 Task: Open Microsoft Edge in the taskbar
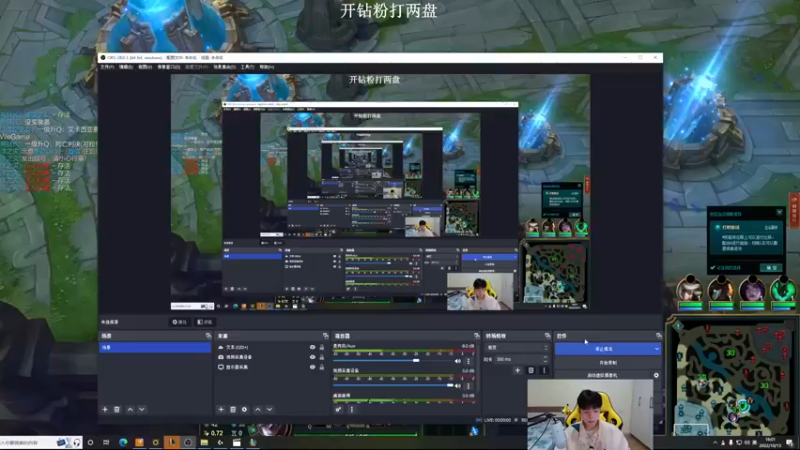coord(123,442)
